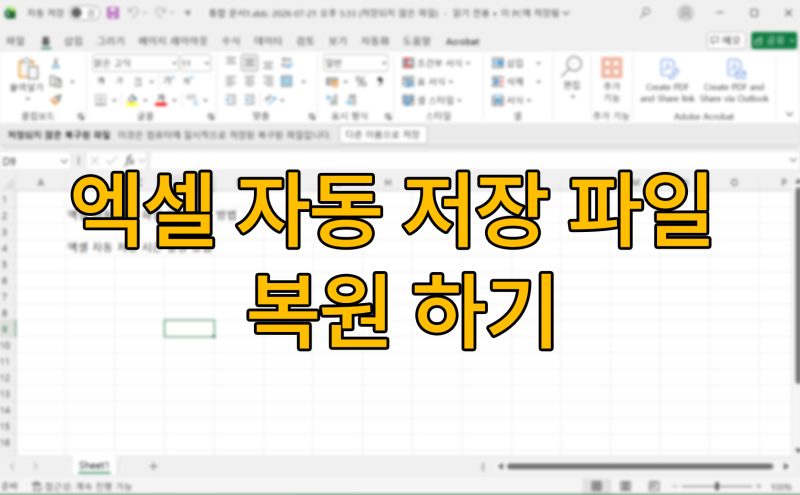The height and width of the screenshot is (495, 800).
Task: Switch to the 삽입 ribbon tab
Action: pos(73,41)
